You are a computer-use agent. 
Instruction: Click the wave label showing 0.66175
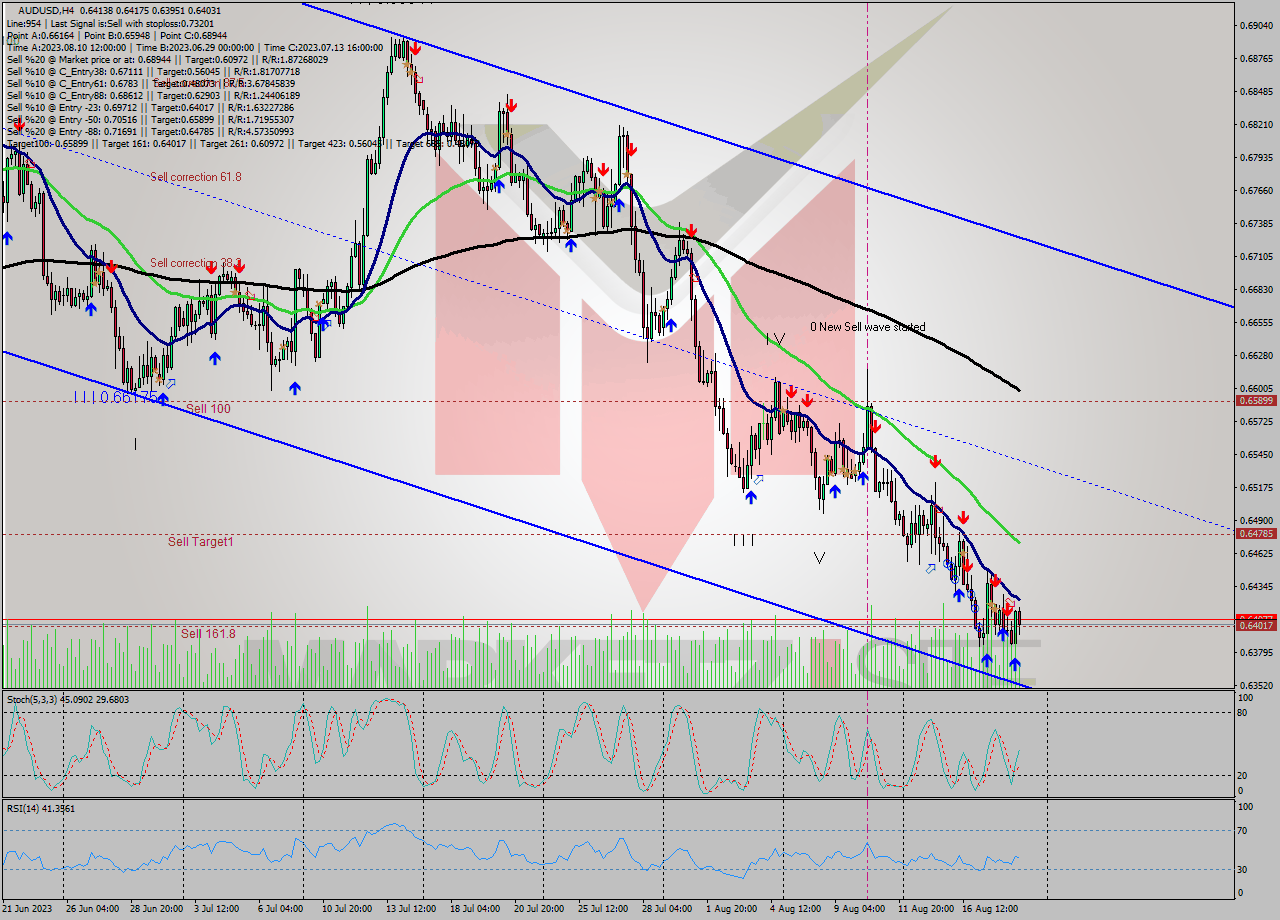tap(117, 397)
